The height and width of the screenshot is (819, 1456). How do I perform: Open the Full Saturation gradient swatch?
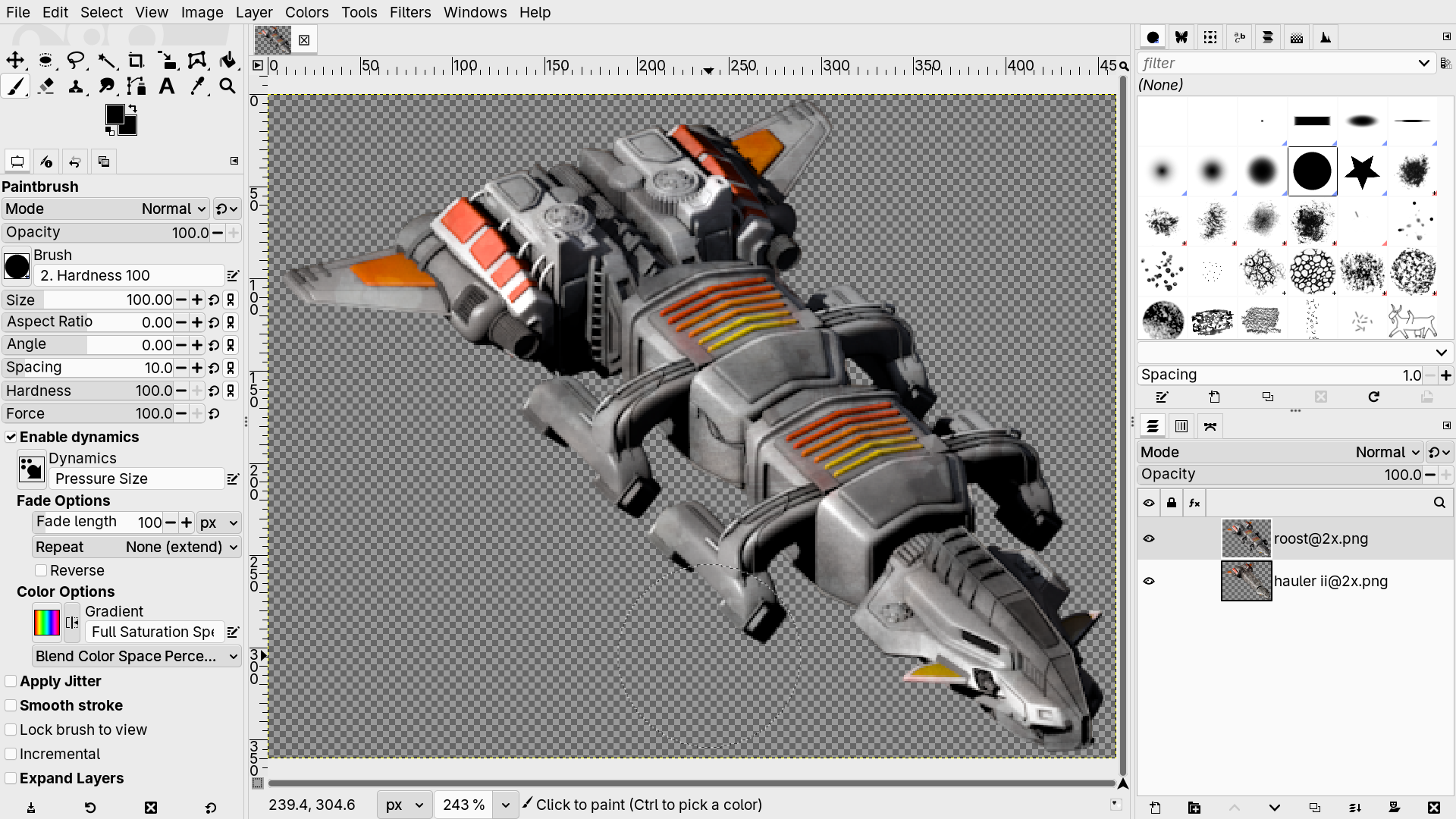pyautogui.click(x=46, y=623)
